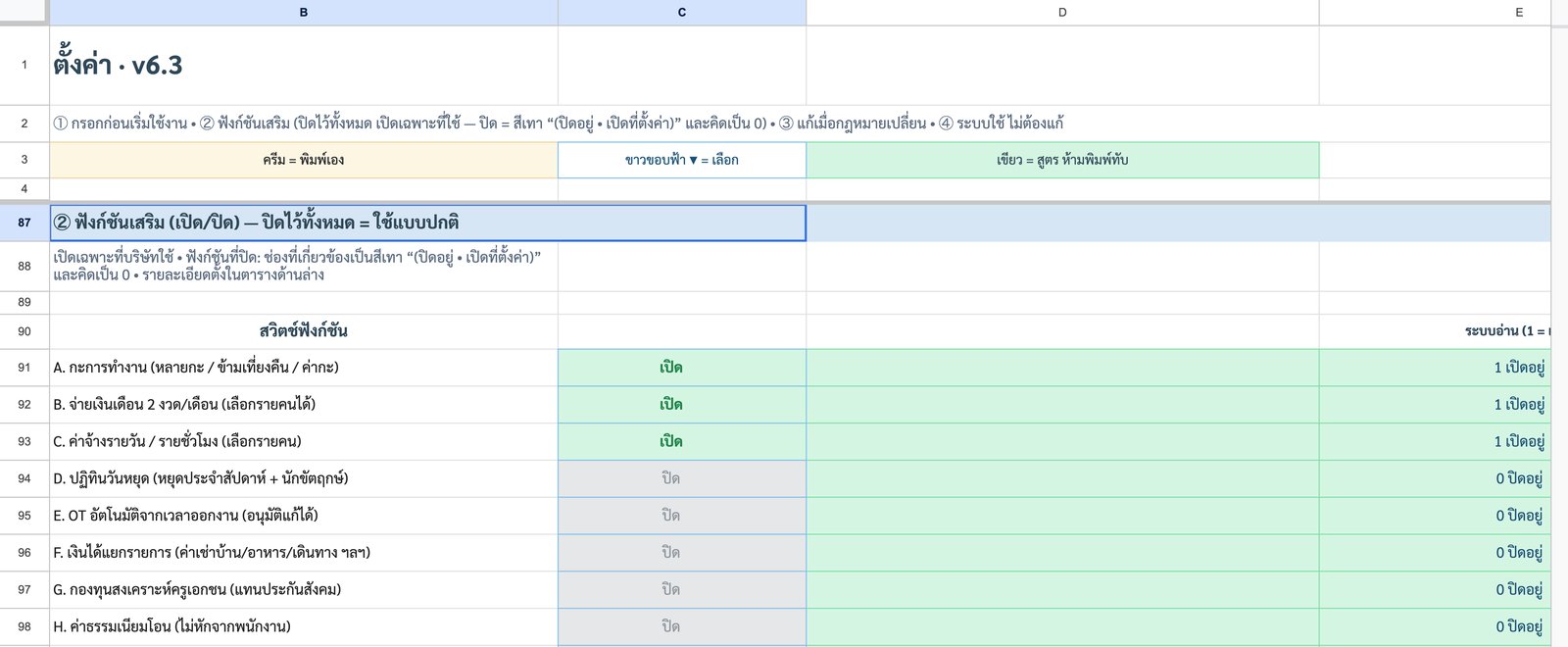The image size is (1568, 647).
Task: Click the select-all corner box of the sheet
Action: (24, 13)
